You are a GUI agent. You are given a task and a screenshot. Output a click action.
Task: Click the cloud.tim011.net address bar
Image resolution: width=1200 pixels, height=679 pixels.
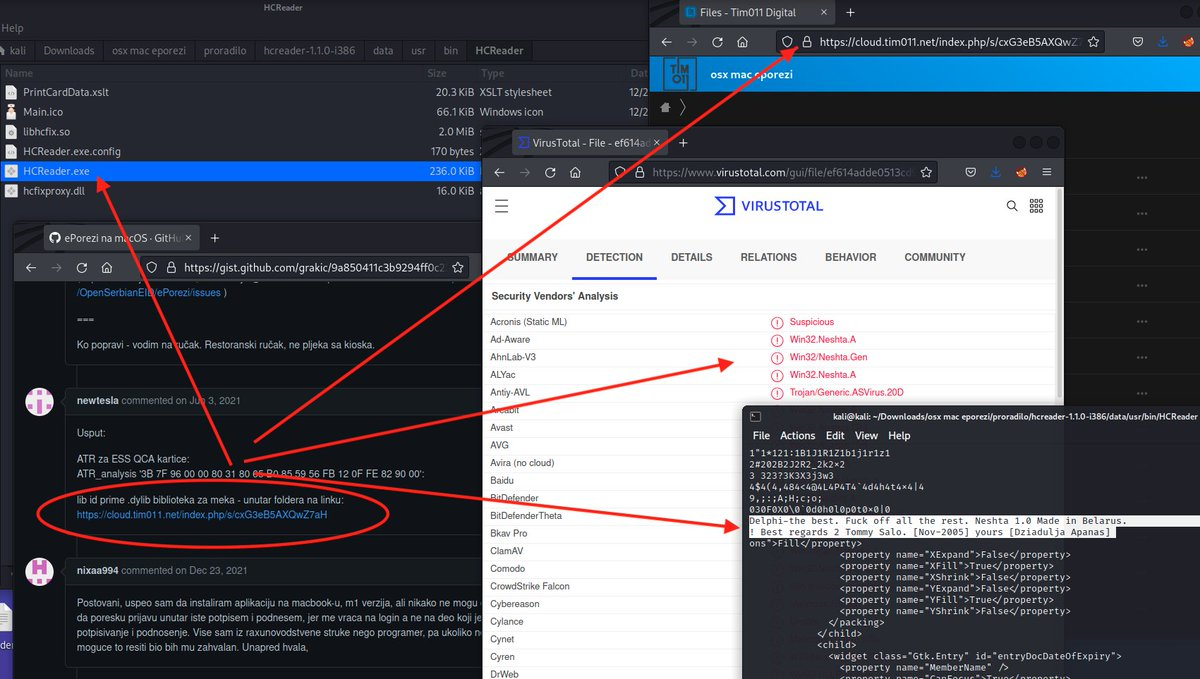[x=940, y=43]
